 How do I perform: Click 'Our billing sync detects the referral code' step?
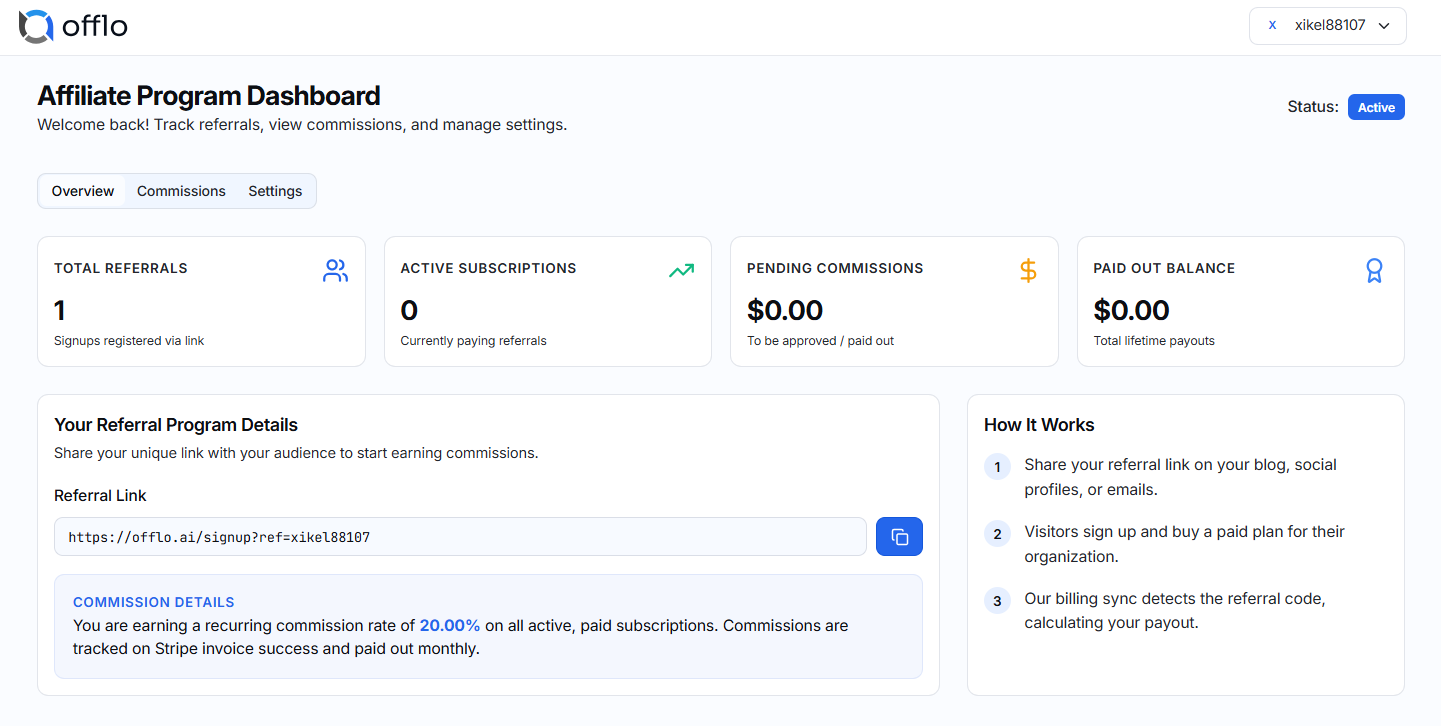(x=1175, y=611)
